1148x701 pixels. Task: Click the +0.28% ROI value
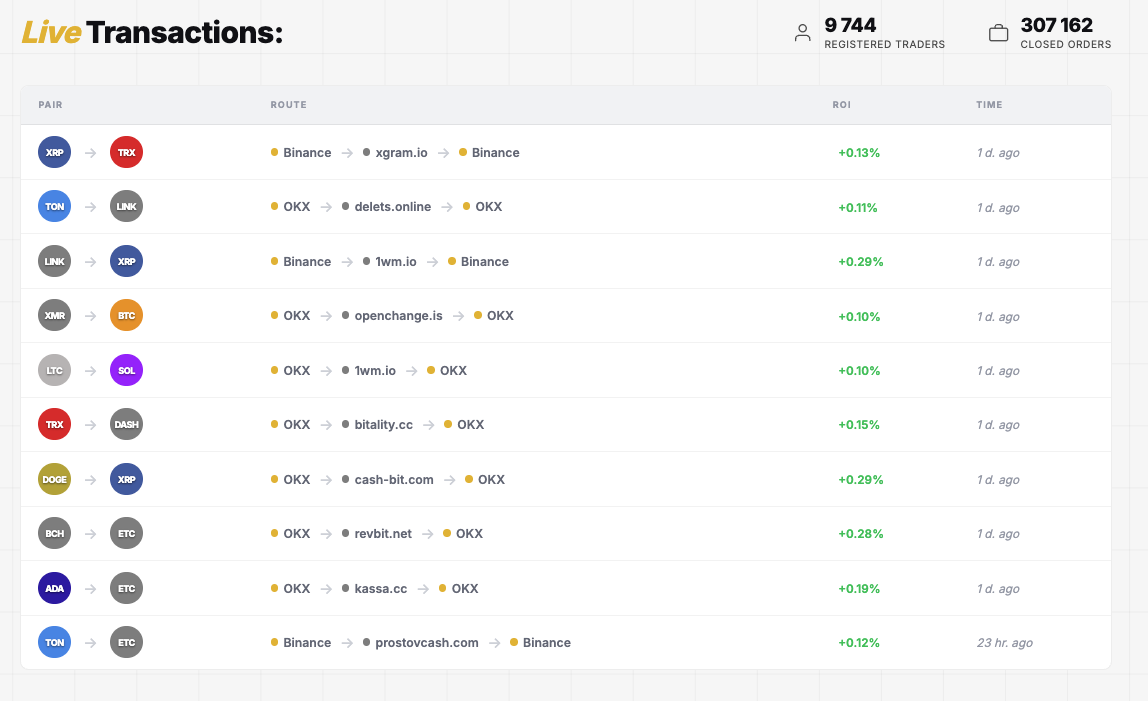(860, 533)
